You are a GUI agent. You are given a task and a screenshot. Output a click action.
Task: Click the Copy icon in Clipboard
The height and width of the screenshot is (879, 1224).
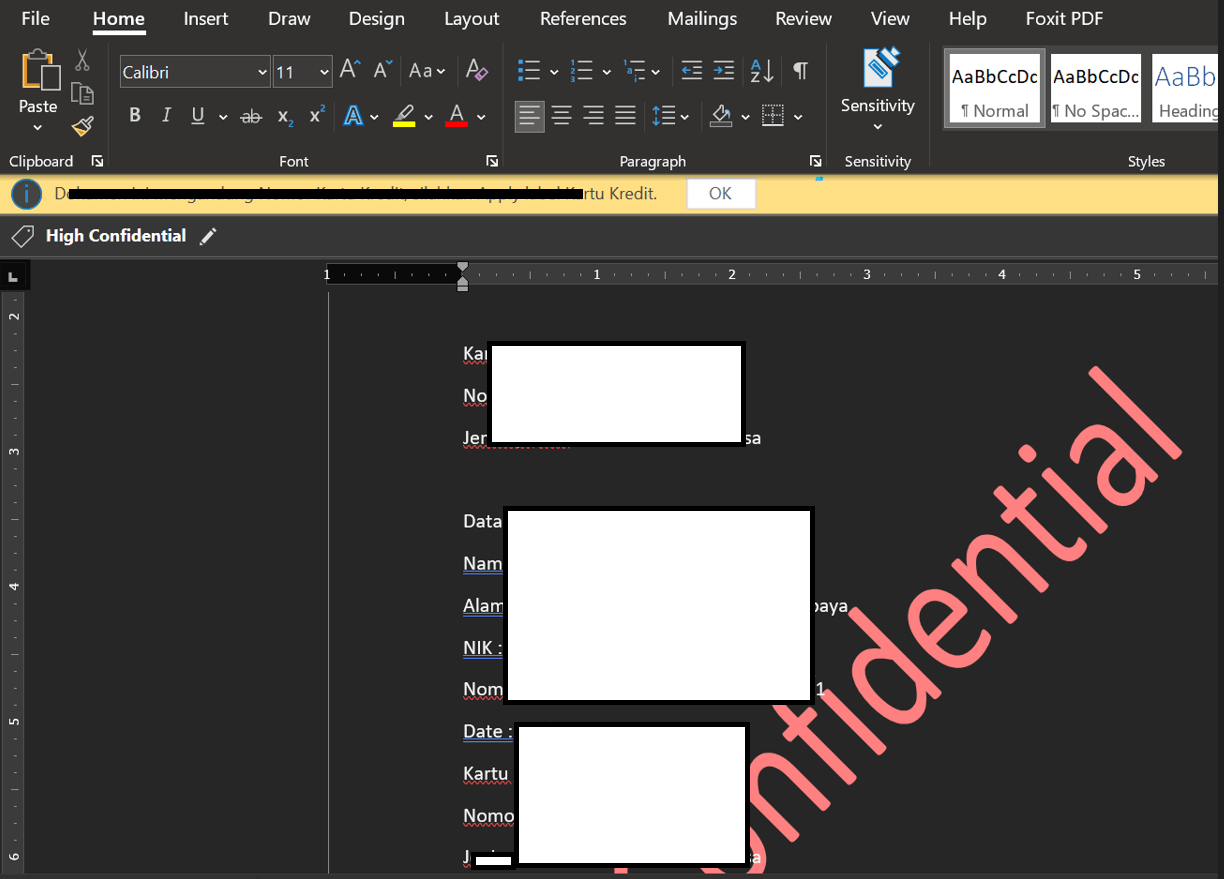coord(82,94)
